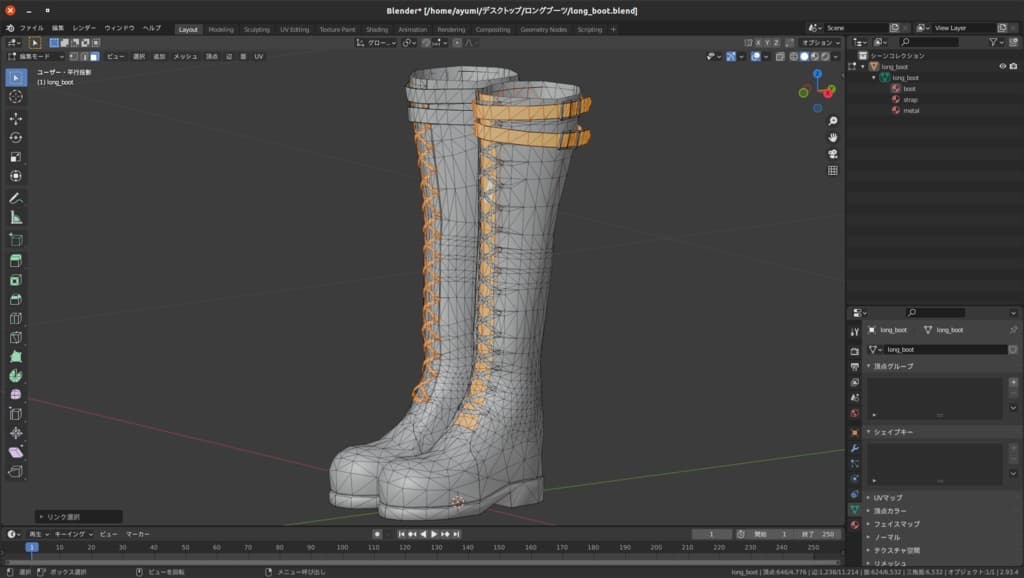Click the hand icon to pan view
This screenshot has height=578, width=1024.
[833, 137]
